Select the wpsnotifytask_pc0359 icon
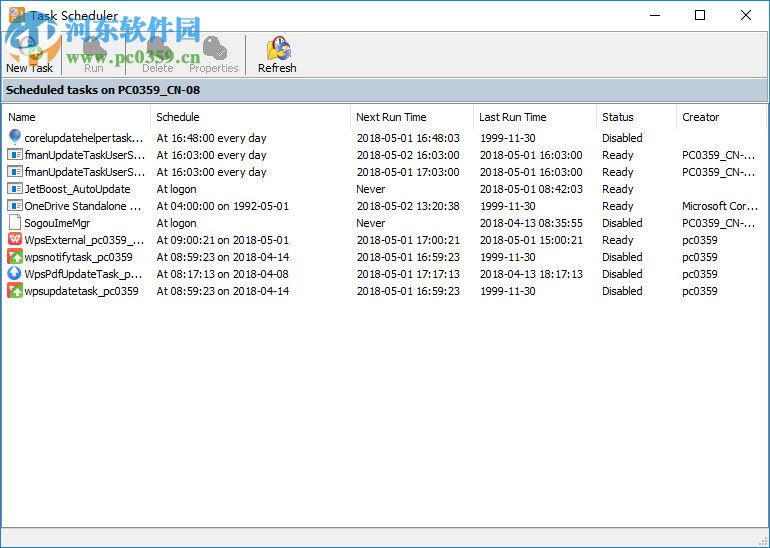 (15, 257)
